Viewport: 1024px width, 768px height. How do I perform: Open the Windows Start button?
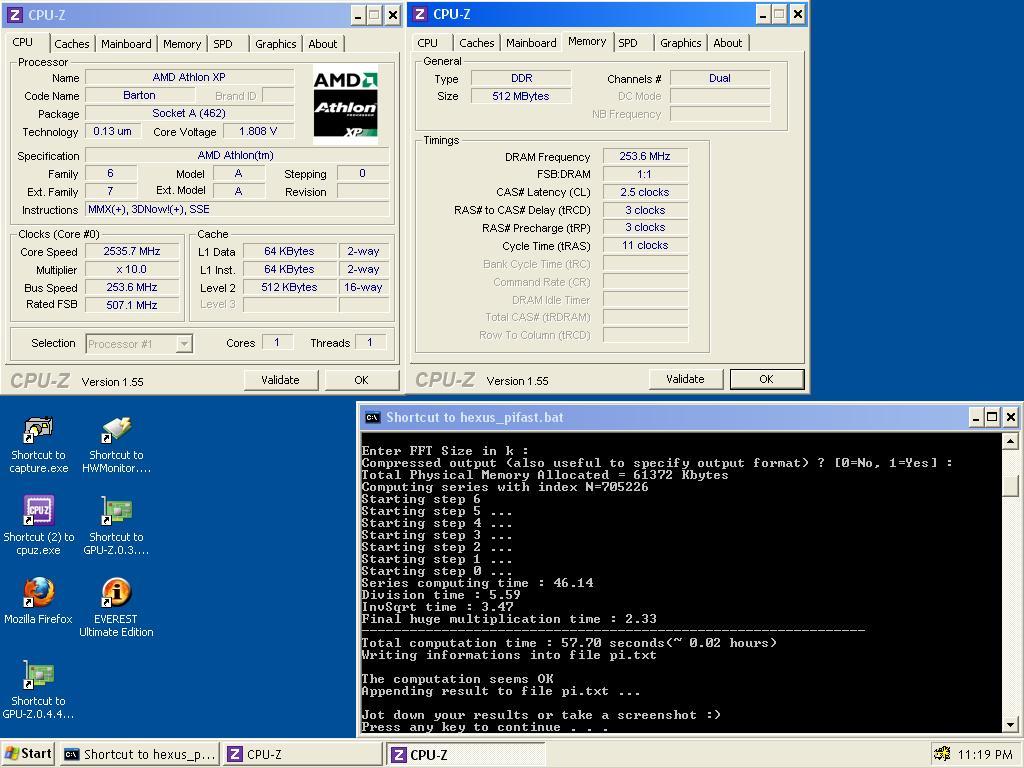pos(28,754)
